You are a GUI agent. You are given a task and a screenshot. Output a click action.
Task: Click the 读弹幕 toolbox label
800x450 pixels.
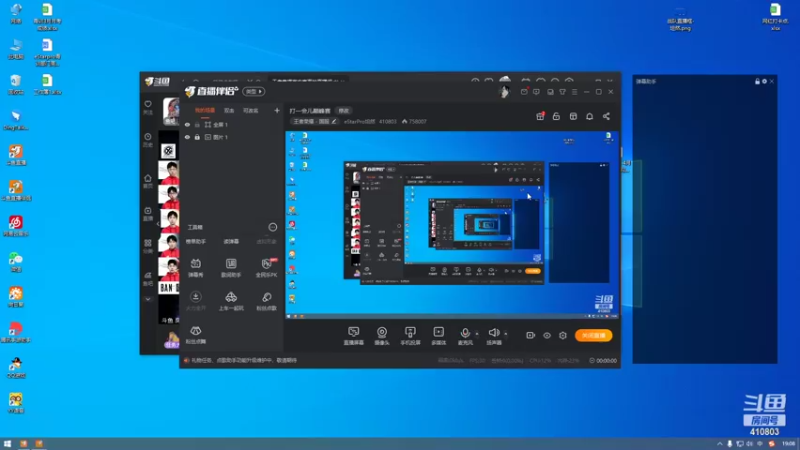pos(231,241)
